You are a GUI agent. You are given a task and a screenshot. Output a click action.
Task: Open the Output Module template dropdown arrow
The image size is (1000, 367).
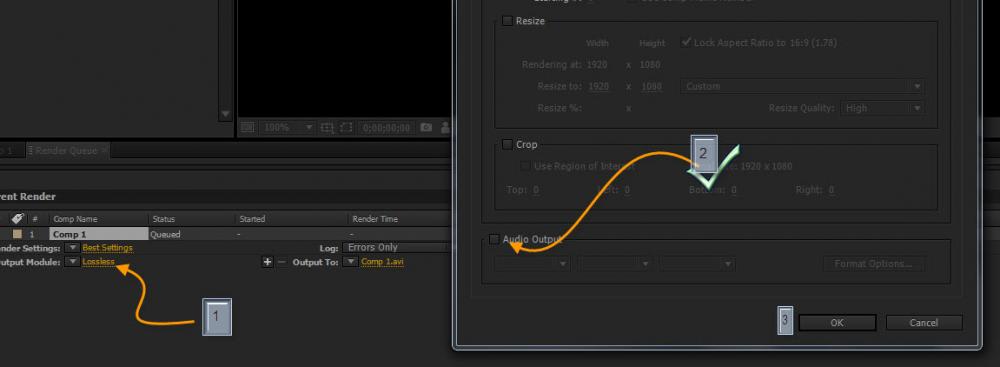(73, 262)
